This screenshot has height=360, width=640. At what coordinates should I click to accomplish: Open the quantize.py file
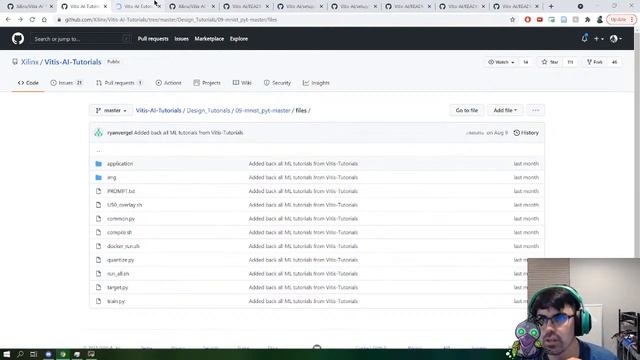(x=120, y=260)
